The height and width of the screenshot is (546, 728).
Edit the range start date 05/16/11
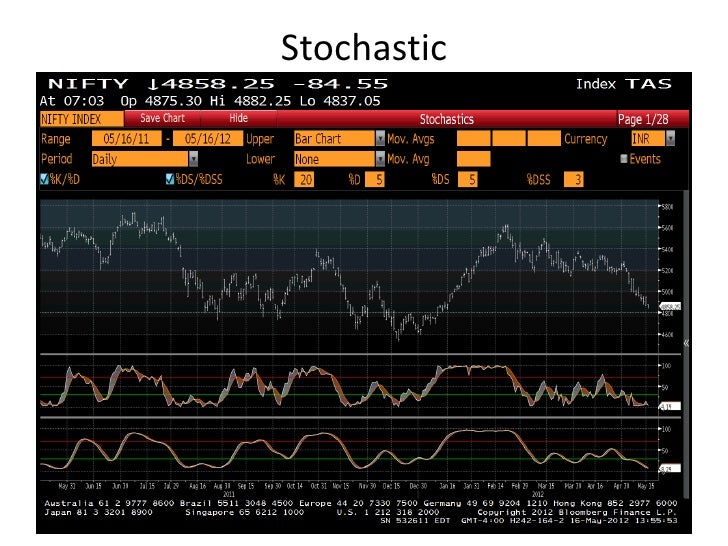(x=126, y=139)
